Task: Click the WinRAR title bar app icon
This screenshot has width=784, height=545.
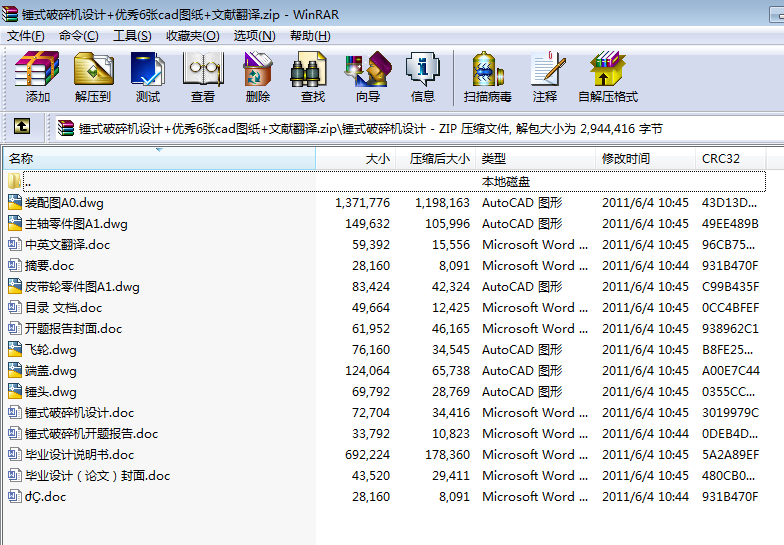Action: [x=10, y=14]
